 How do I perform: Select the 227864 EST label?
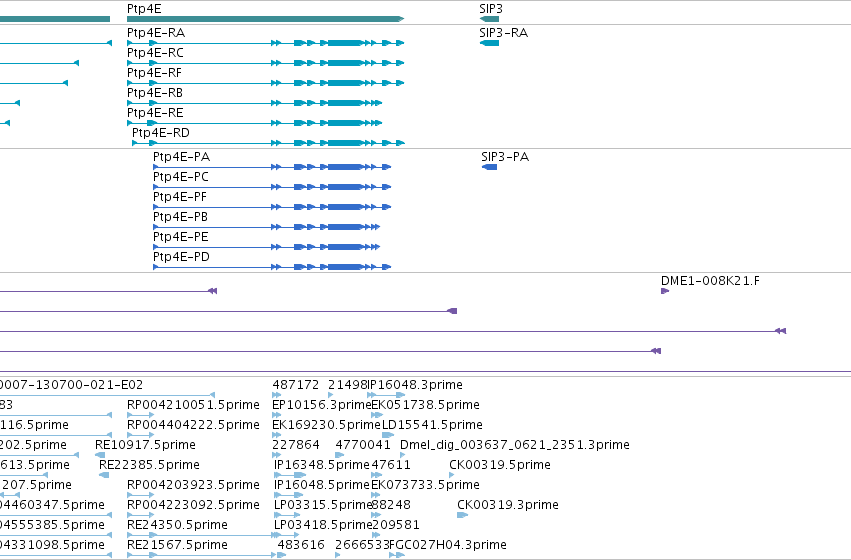coord(296,446)
